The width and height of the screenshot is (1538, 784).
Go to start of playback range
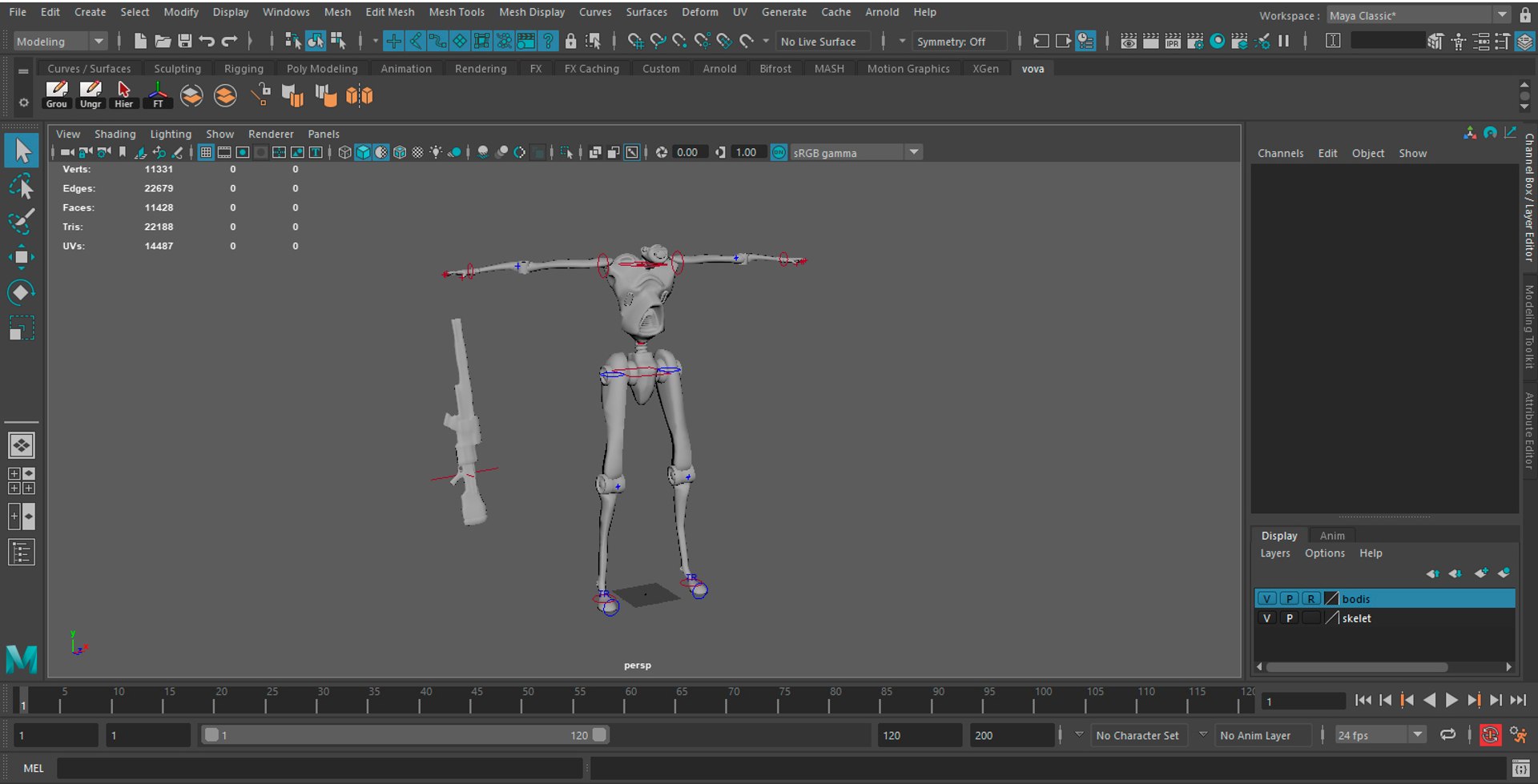tap(1363, 700)
